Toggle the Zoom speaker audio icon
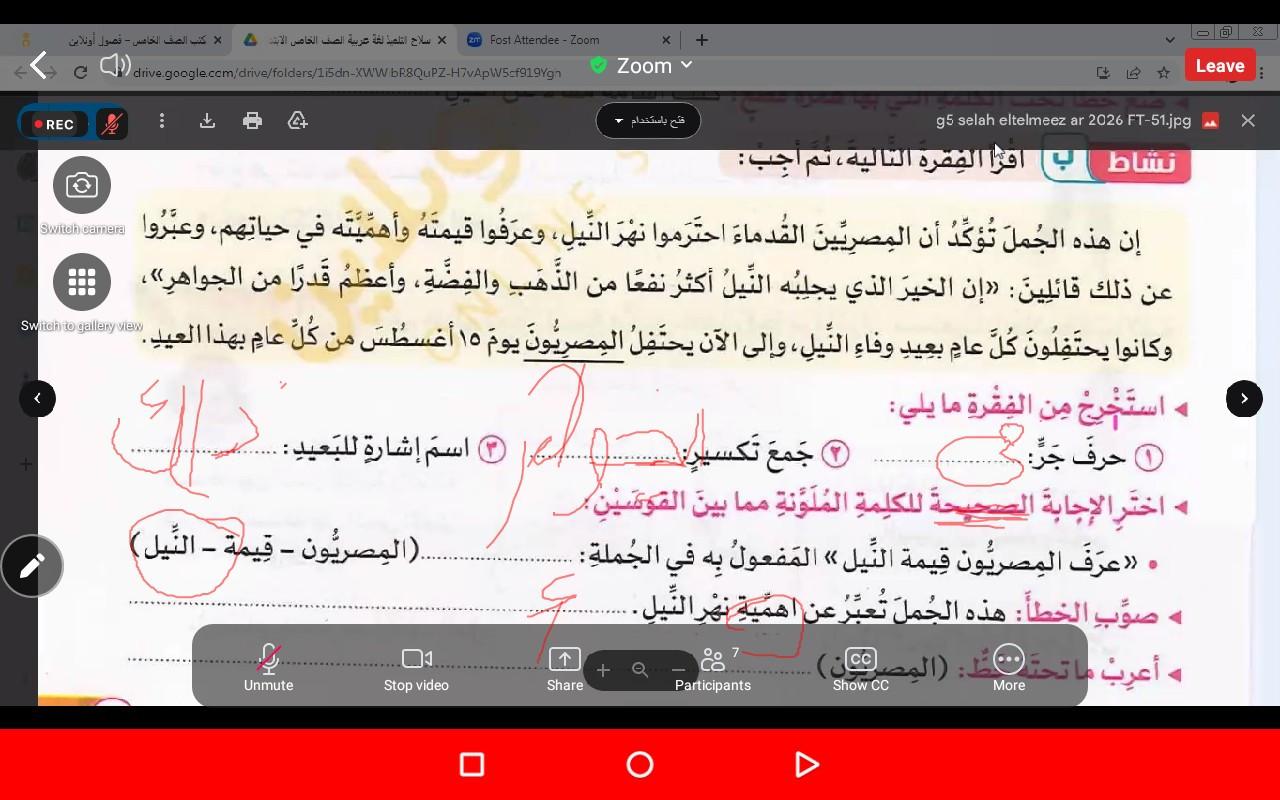Viewport: 1280px width, 800px height. click(115, 66)
